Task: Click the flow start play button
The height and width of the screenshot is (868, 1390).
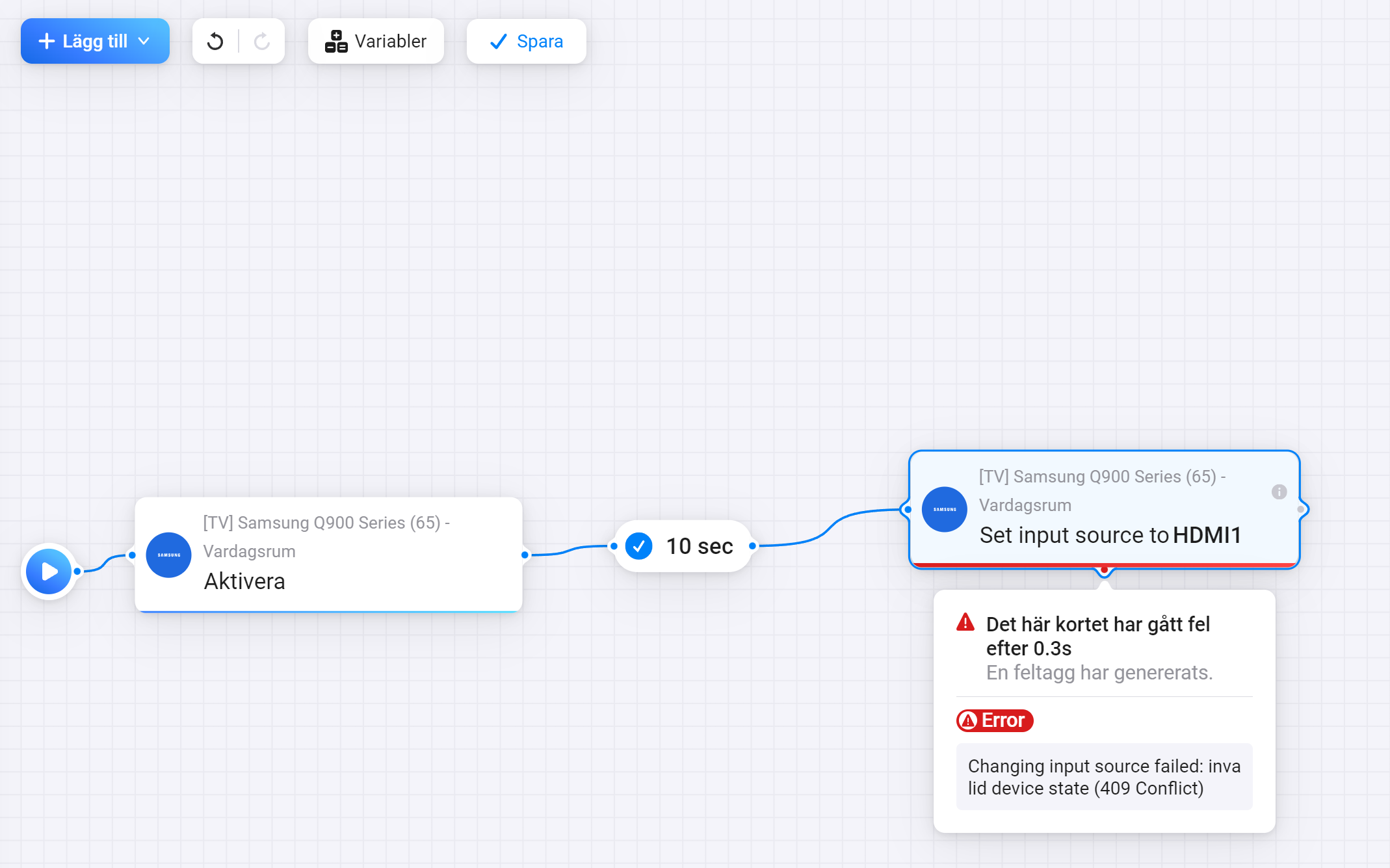Action: pos(49,572)
